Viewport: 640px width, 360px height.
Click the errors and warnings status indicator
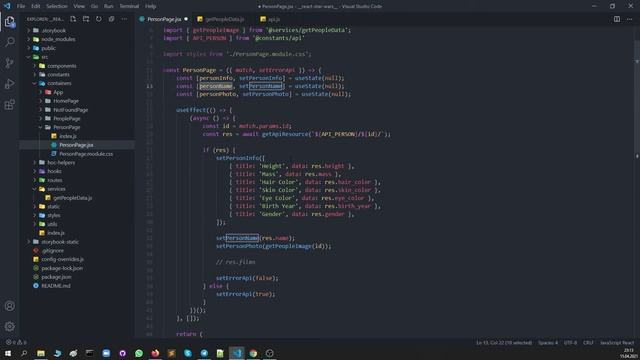[x=16, y=342]
